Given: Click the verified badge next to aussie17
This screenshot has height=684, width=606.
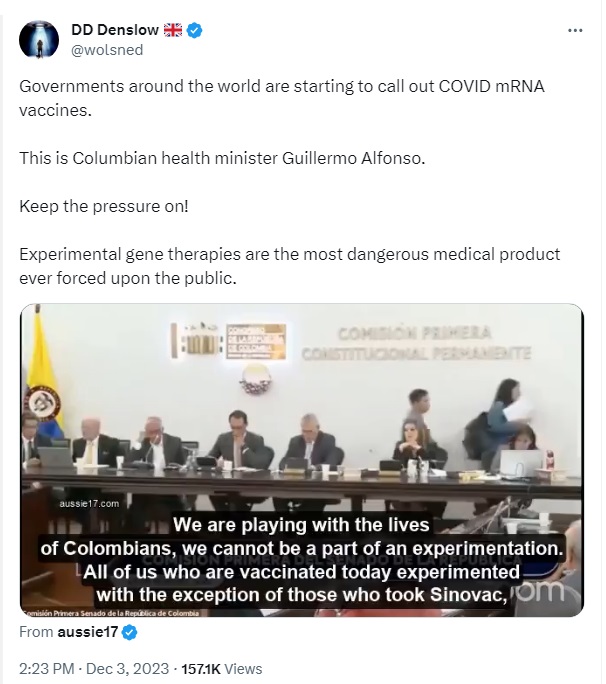Looking at the screenshot, I should pyautogui.click(x=129, y=632).
